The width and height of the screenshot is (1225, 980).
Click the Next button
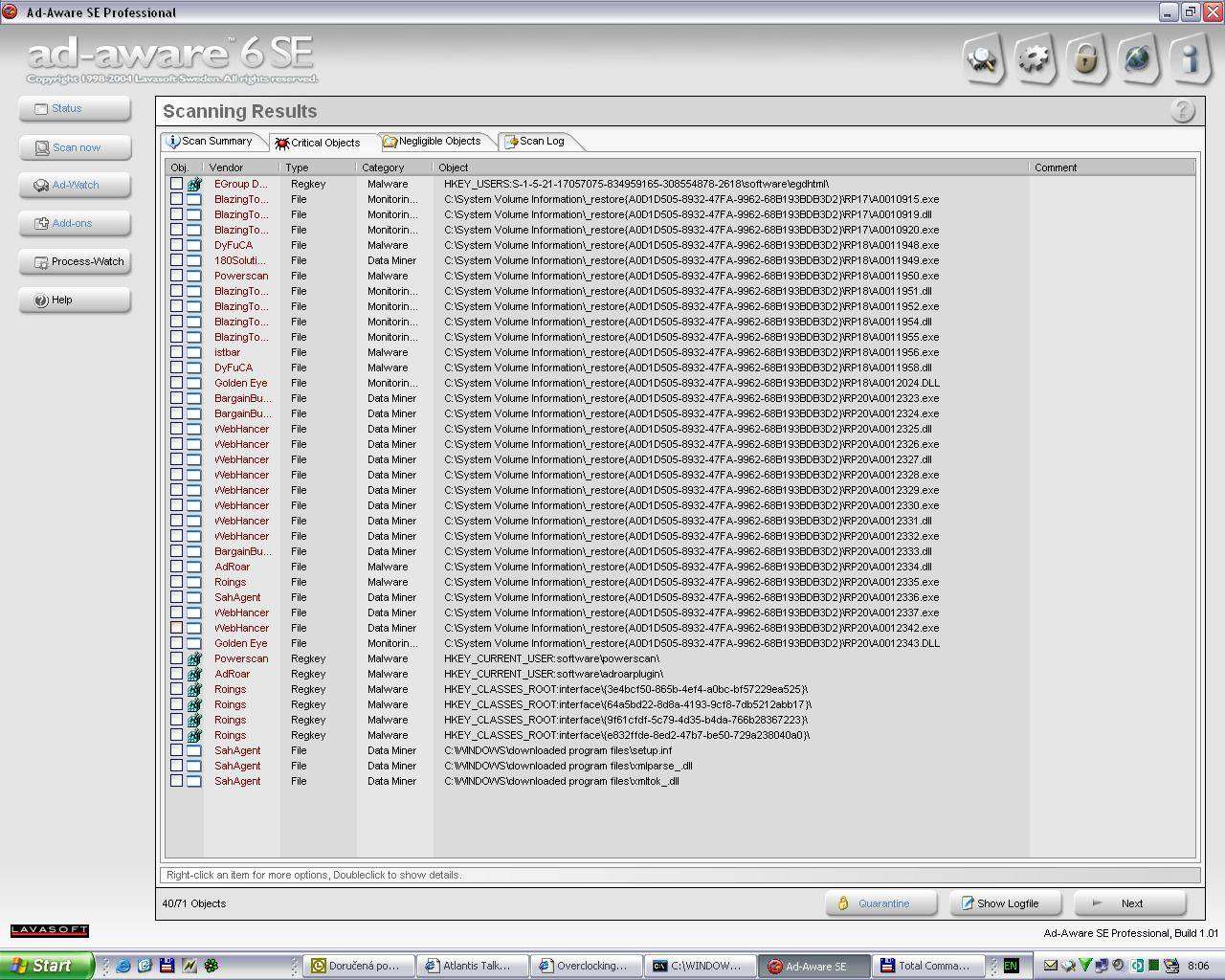tap(1130, 903)
